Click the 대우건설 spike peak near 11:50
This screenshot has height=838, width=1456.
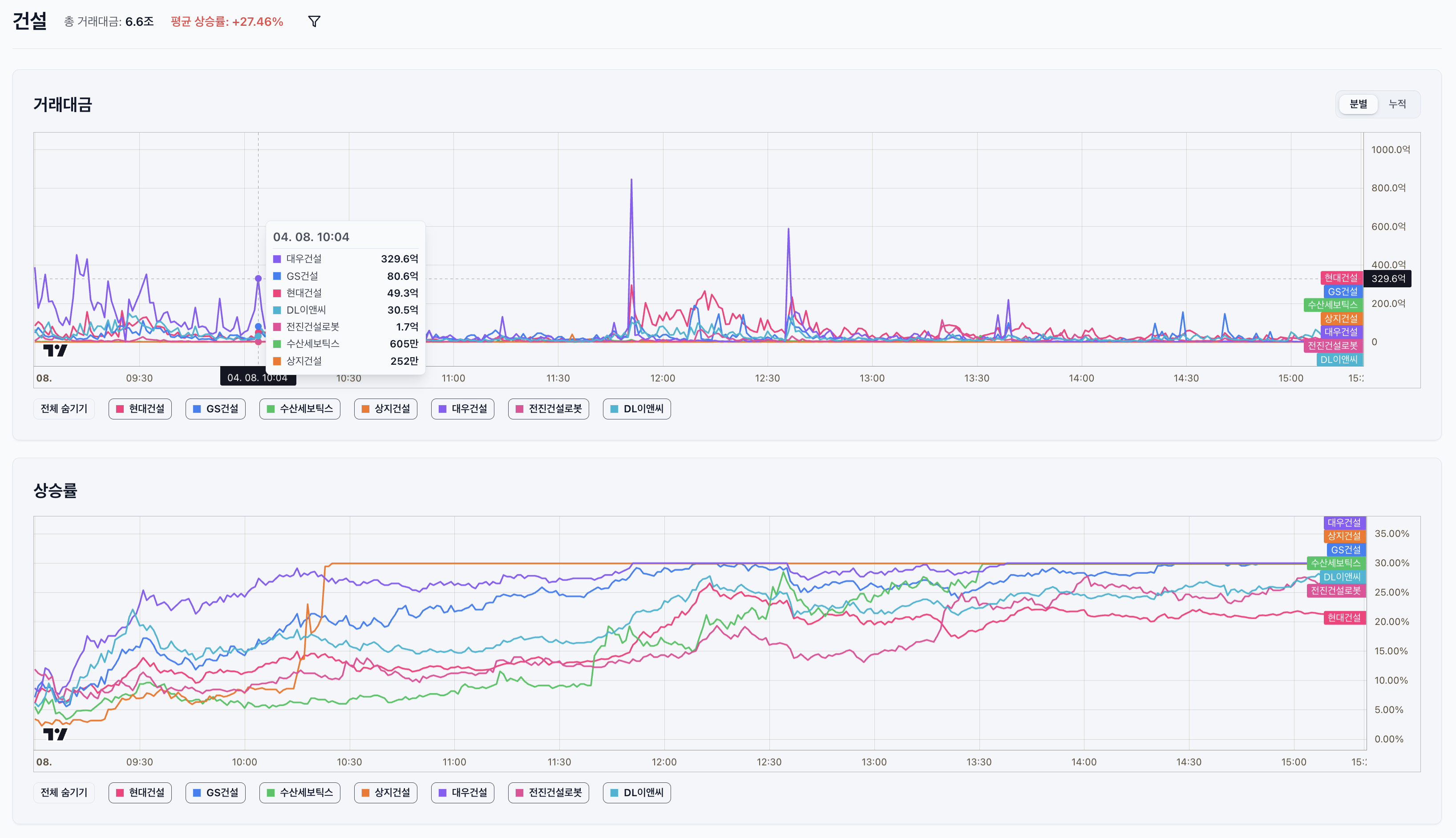tap(631, 180)
